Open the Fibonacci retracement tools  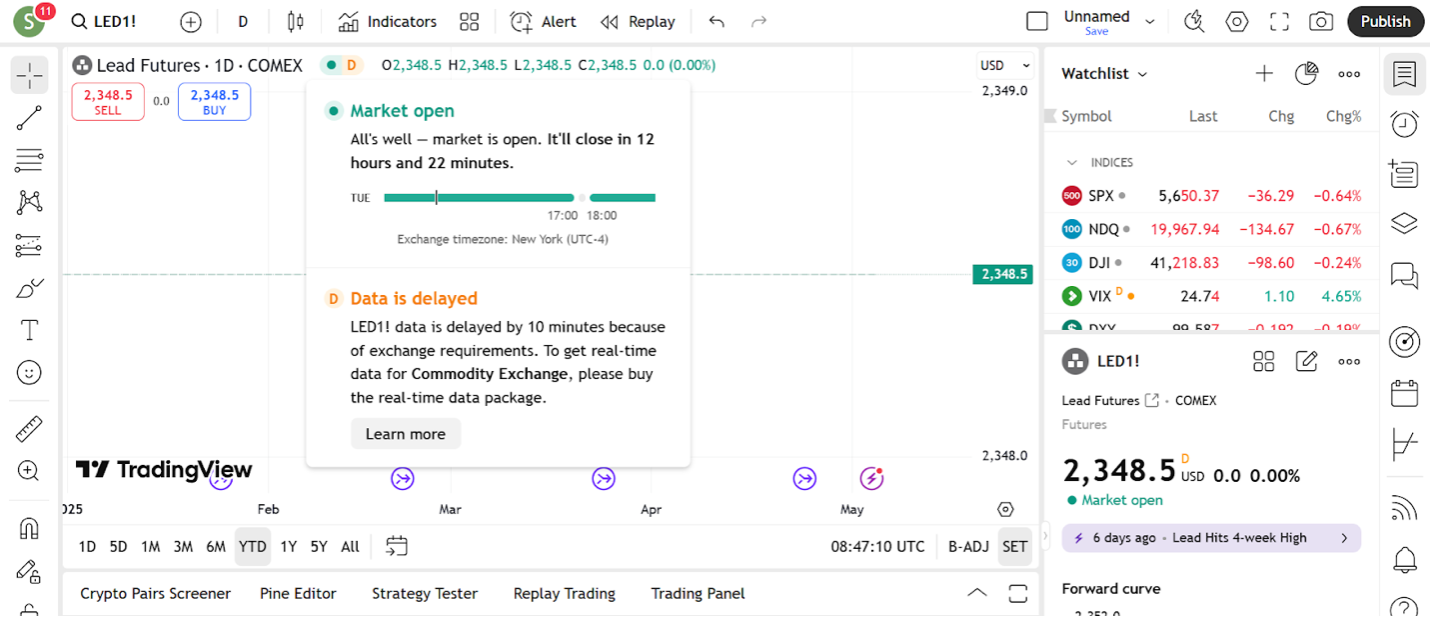click(x=29, y=160)
